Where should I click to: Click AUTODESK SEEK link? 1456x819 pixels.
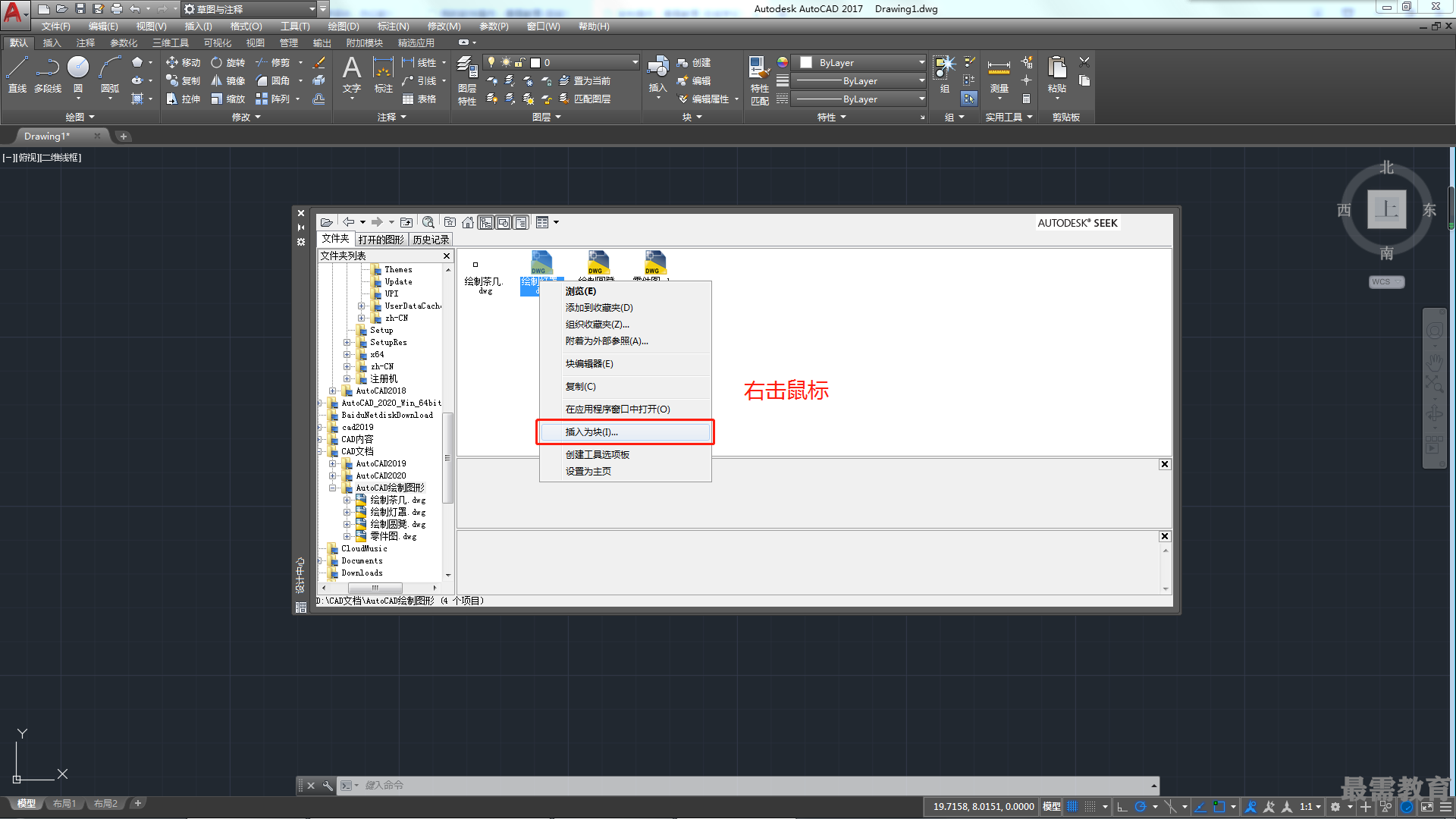point(1078,223)
